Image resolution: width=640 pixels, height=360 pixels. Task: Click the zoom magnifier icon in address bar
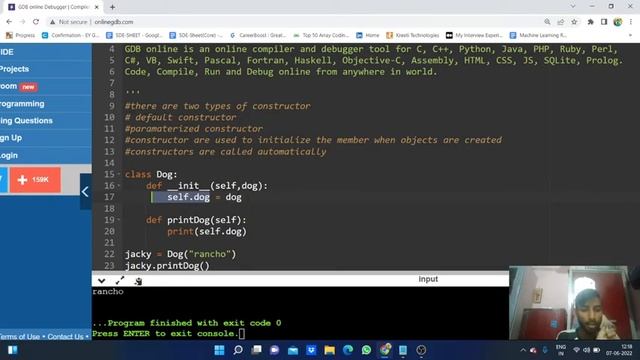point(547,22)
